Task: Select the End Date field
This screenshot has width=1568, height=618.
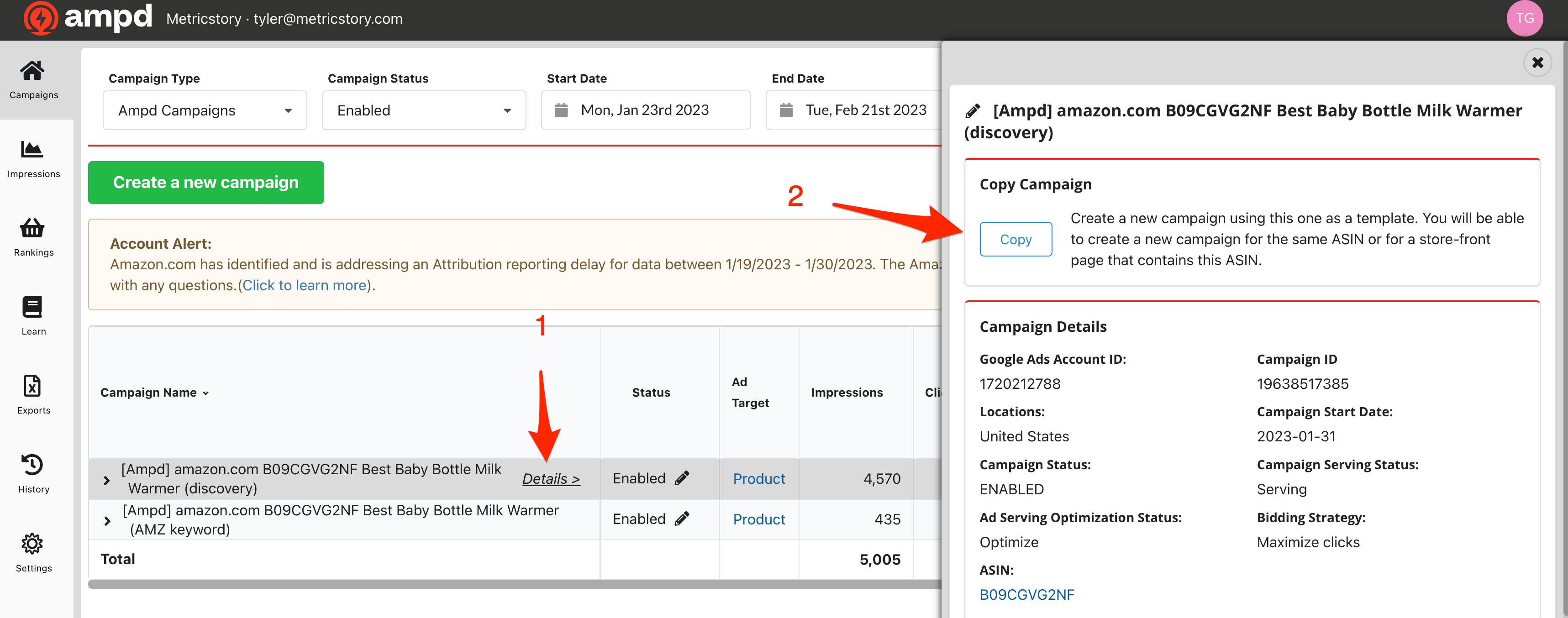Action: click(x=854, y=110)
